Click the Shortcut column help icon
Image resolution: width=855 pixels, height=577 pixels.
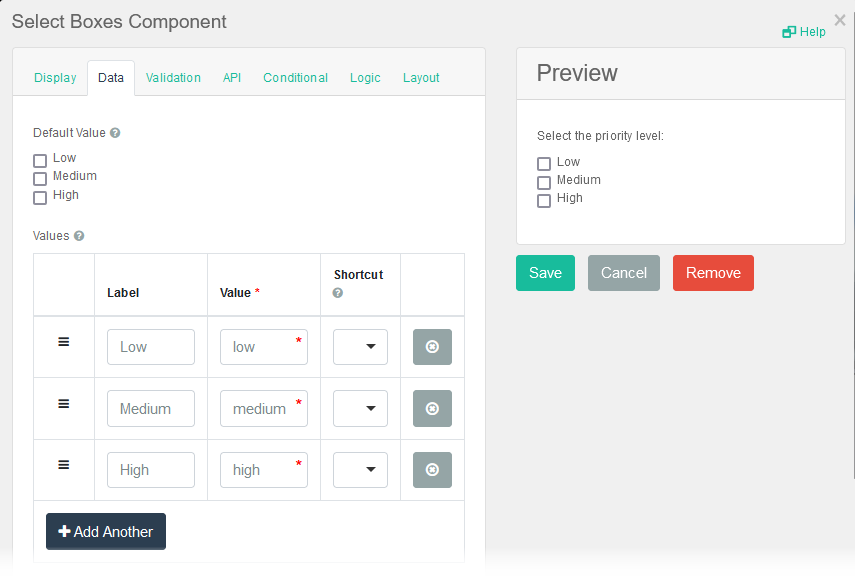(338, 293)
